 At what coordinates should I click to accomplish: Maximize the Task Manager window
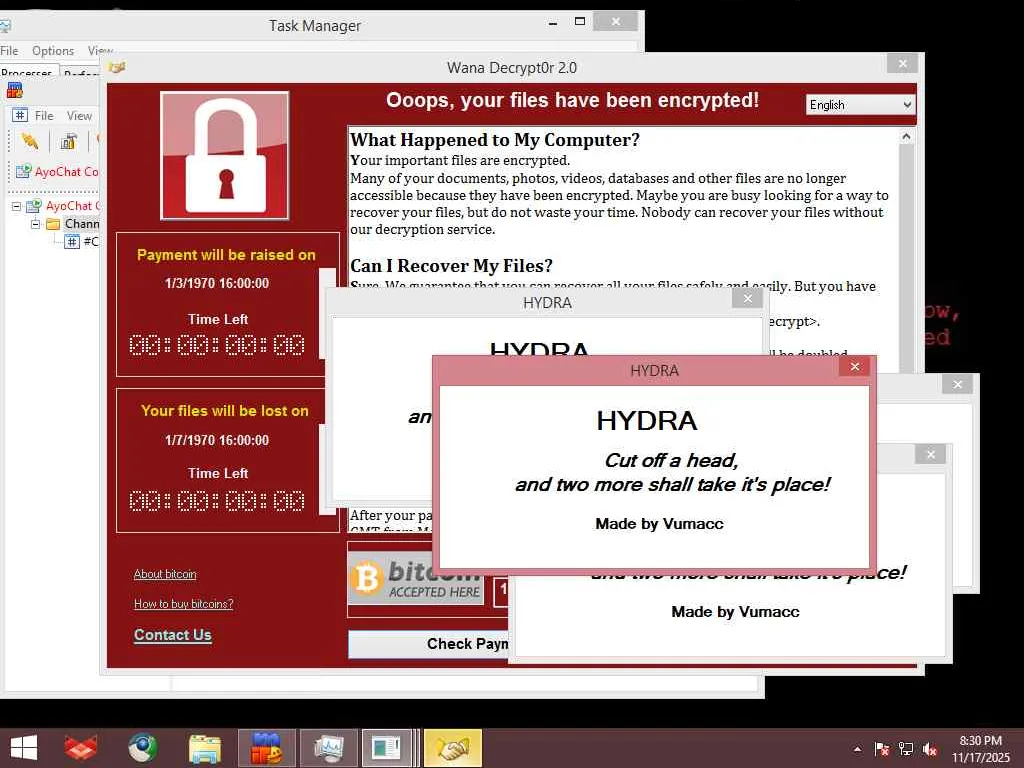[579, 22]
